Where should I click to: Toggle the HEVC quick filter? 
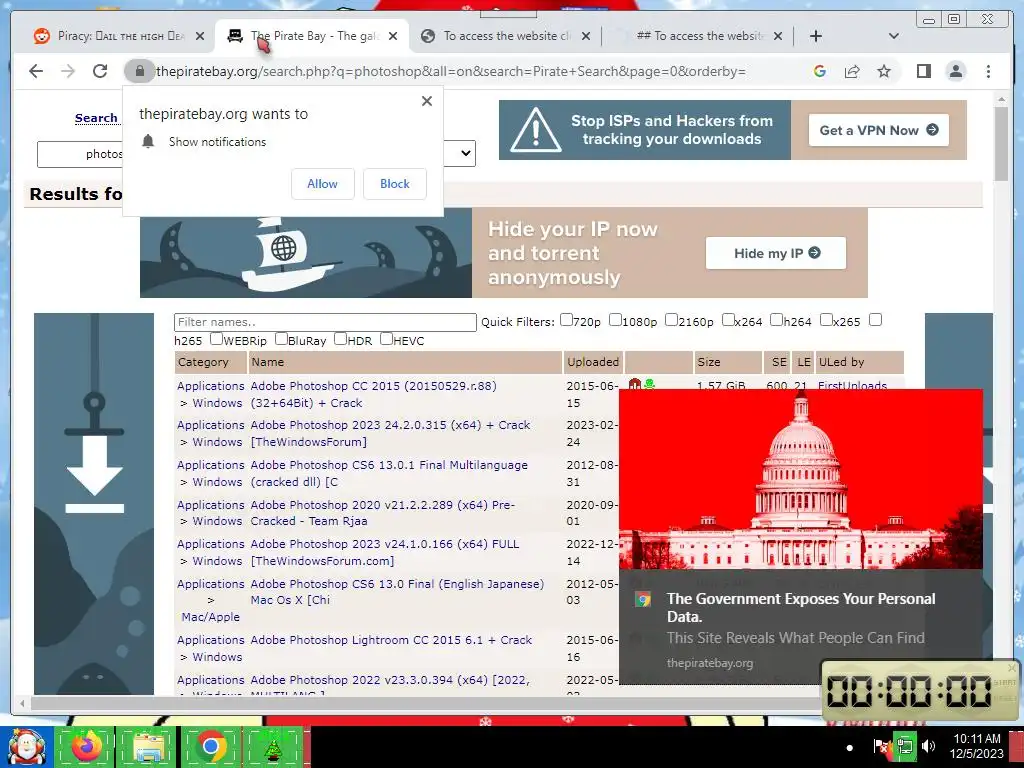pos(387,338)
